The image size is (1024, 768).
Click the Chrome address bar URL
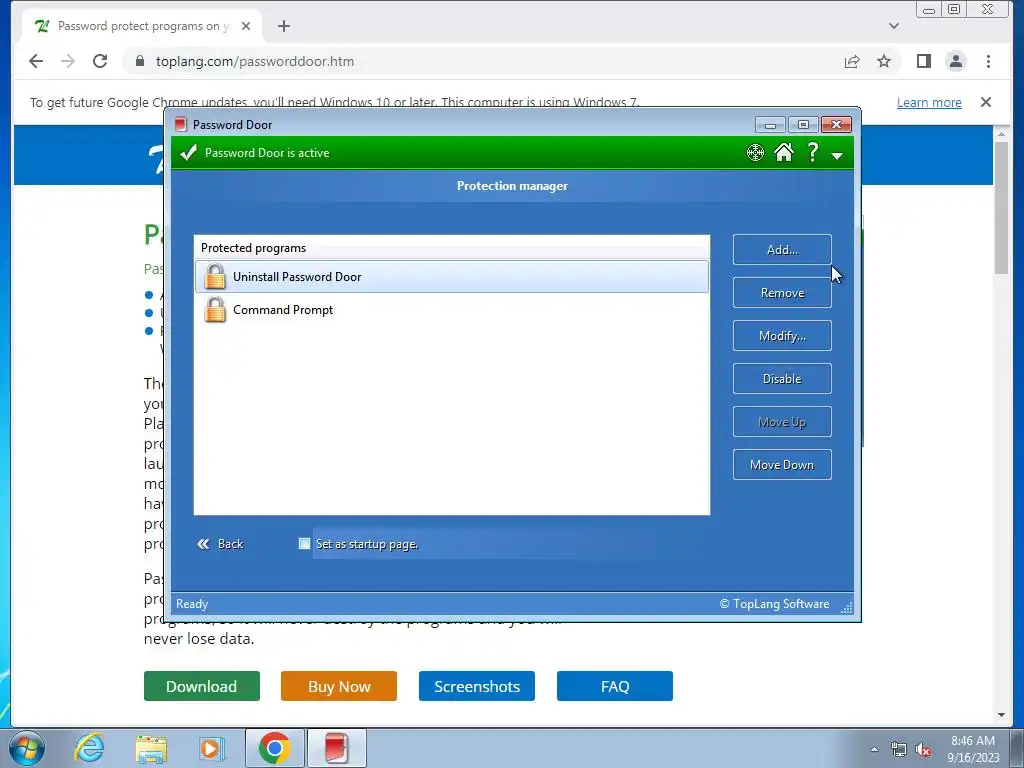click(x=255, y=61)
